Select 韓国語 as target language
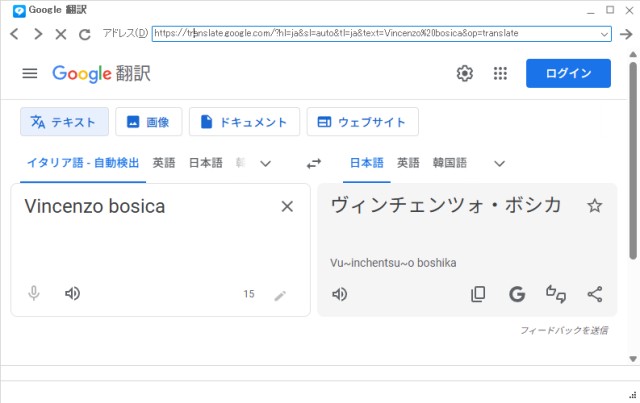The width and height of the screenshot is (640, 403). (450, 163)
